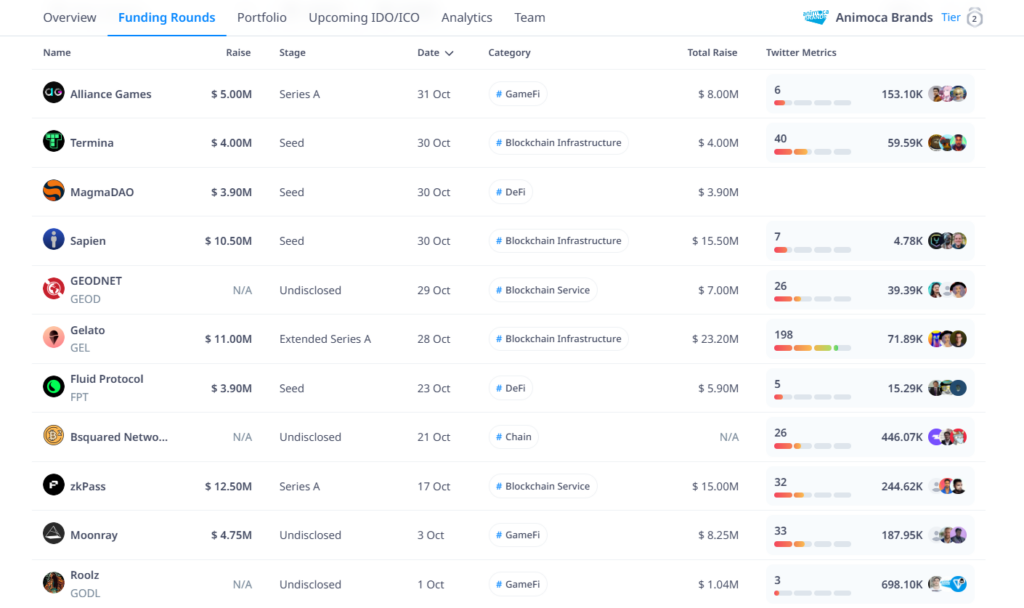Open the zkPass project link
The height and width of the screenshot is (608, 1024).
coord(88,486)
